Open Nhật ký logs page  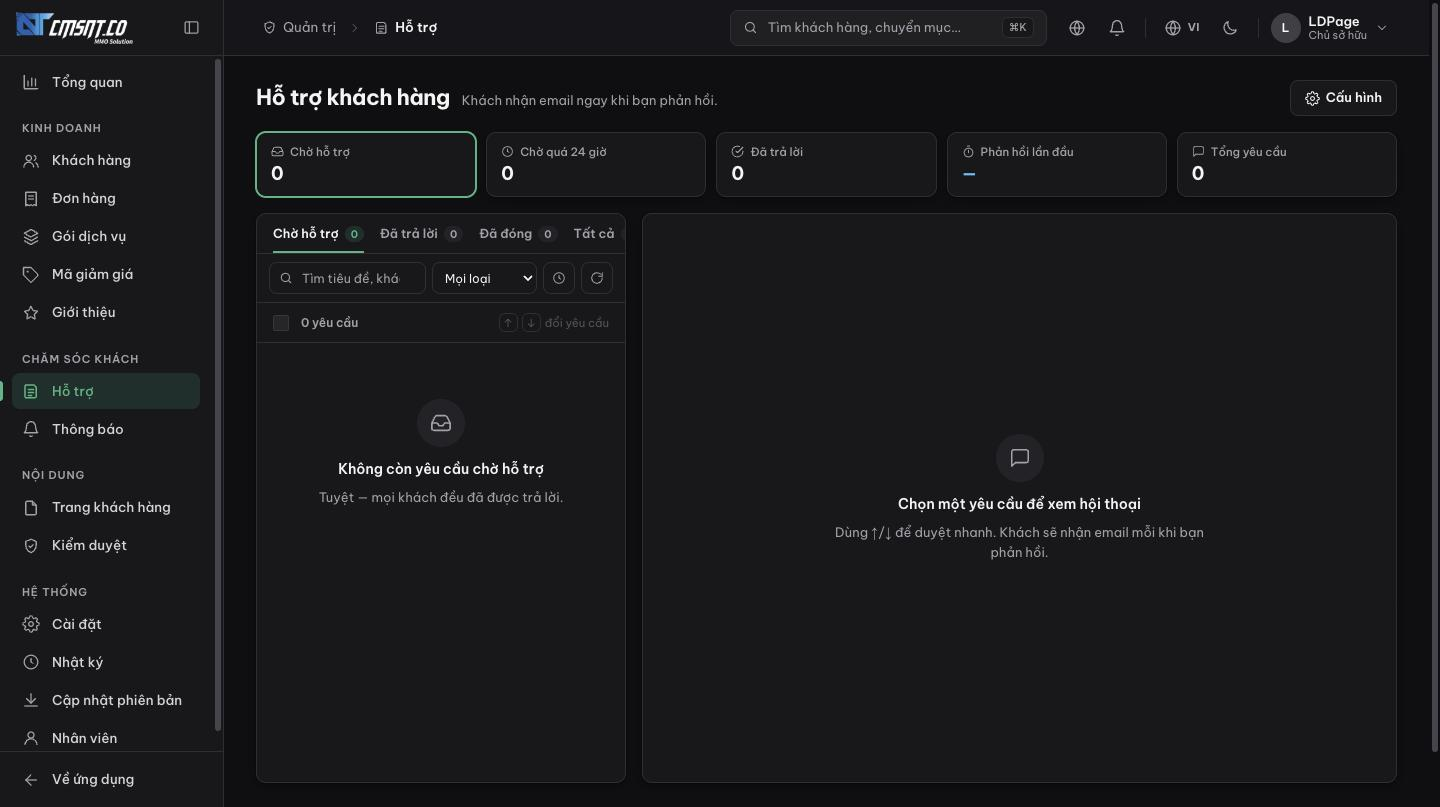[106, 662]
